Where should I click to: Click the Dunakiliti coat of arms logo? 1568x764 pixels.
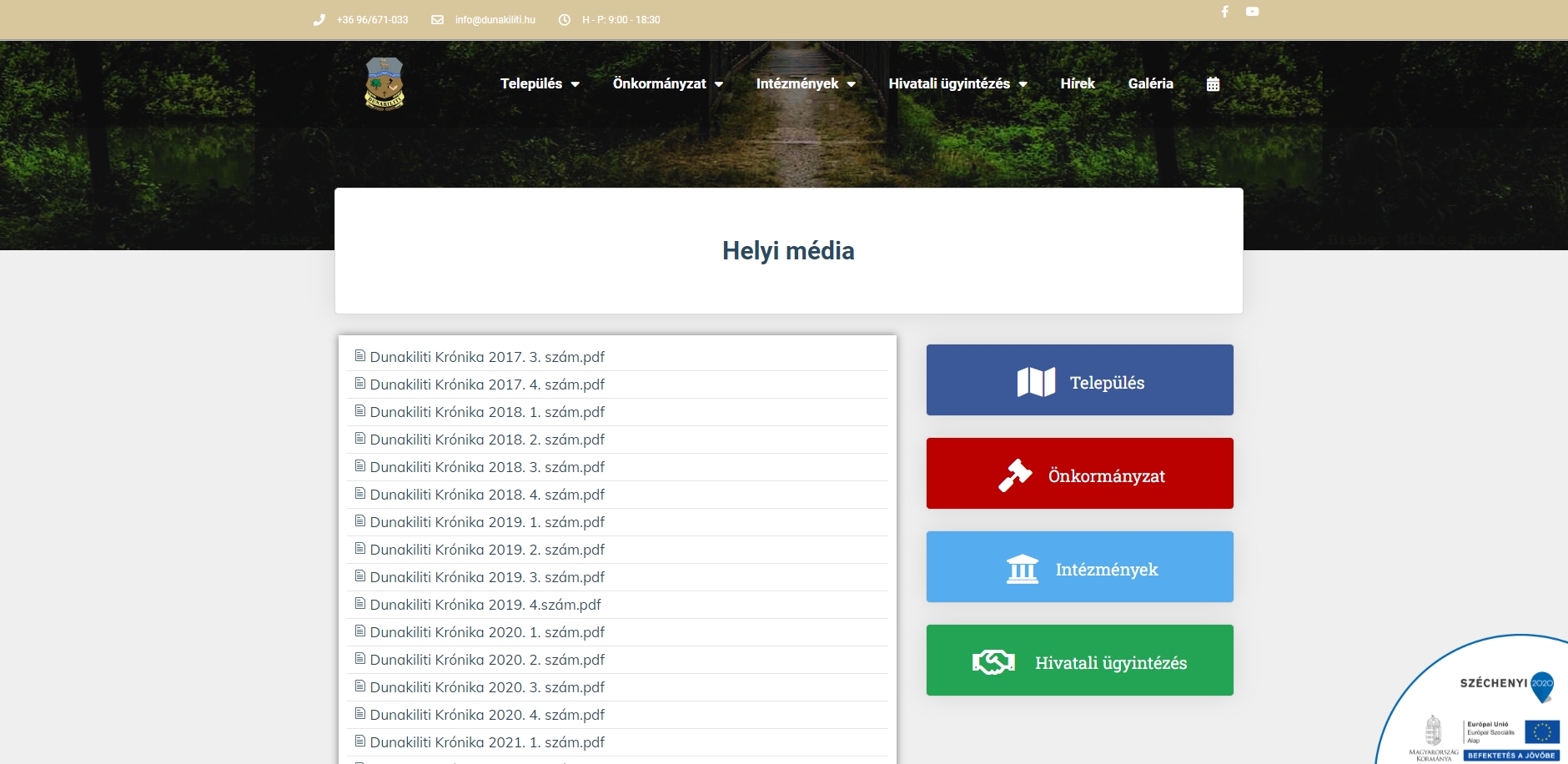[384, 83]
